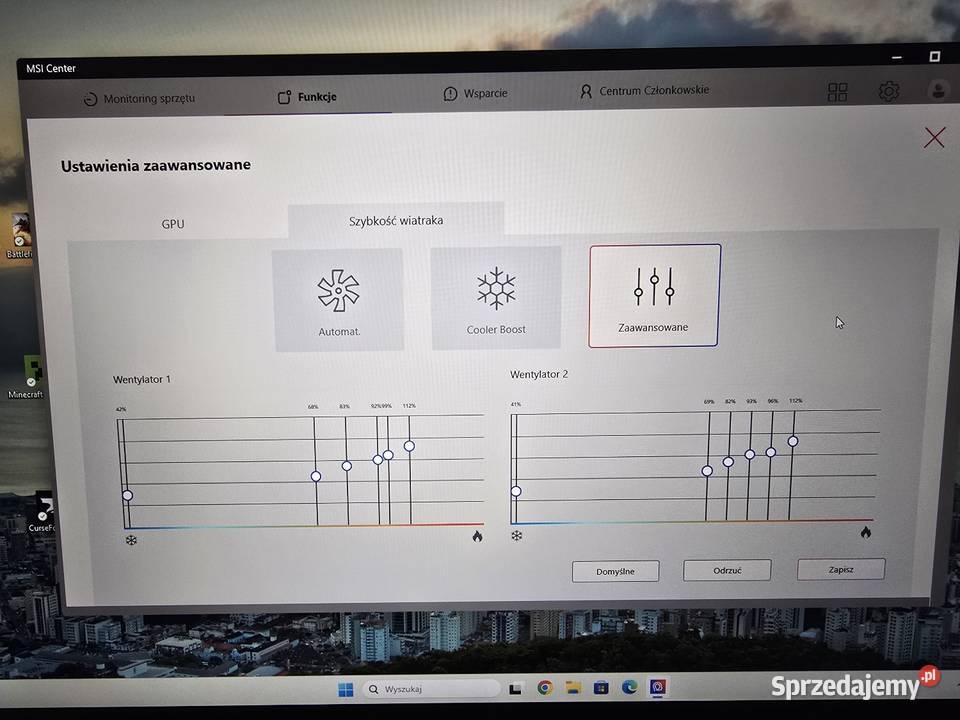This screenshot has width=960, height=720.
Task: Open the grid layout icon in top bar
Action: 838,91
